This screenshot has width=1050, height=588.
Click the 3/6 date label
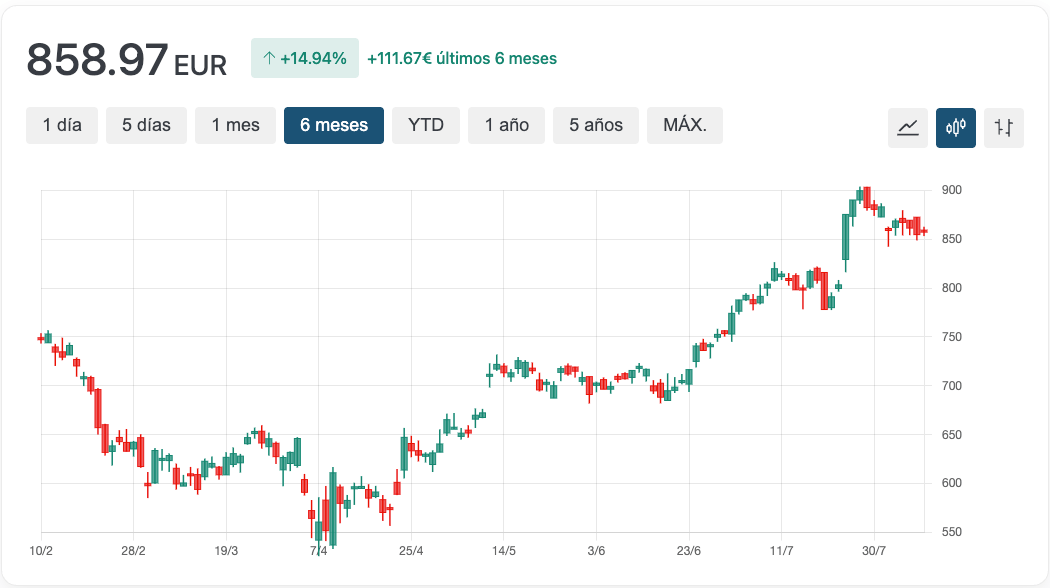pos(596,551)
